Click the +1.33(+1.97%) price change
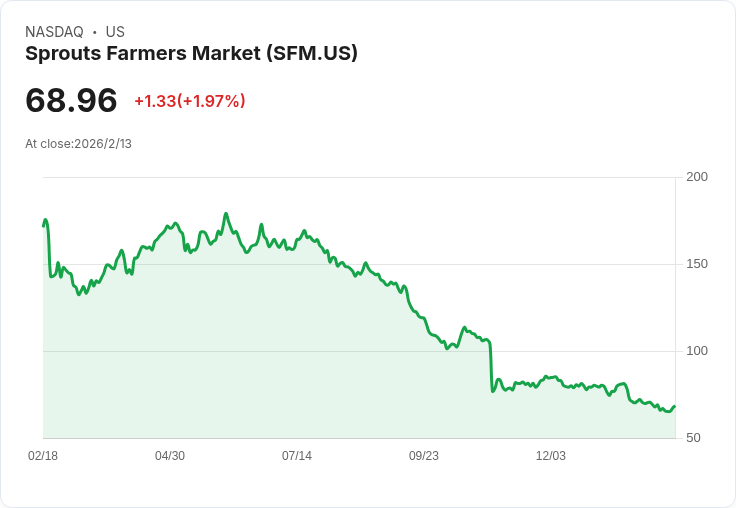Image resolution: width=736 pixels, height=508 pixels. 190,101
